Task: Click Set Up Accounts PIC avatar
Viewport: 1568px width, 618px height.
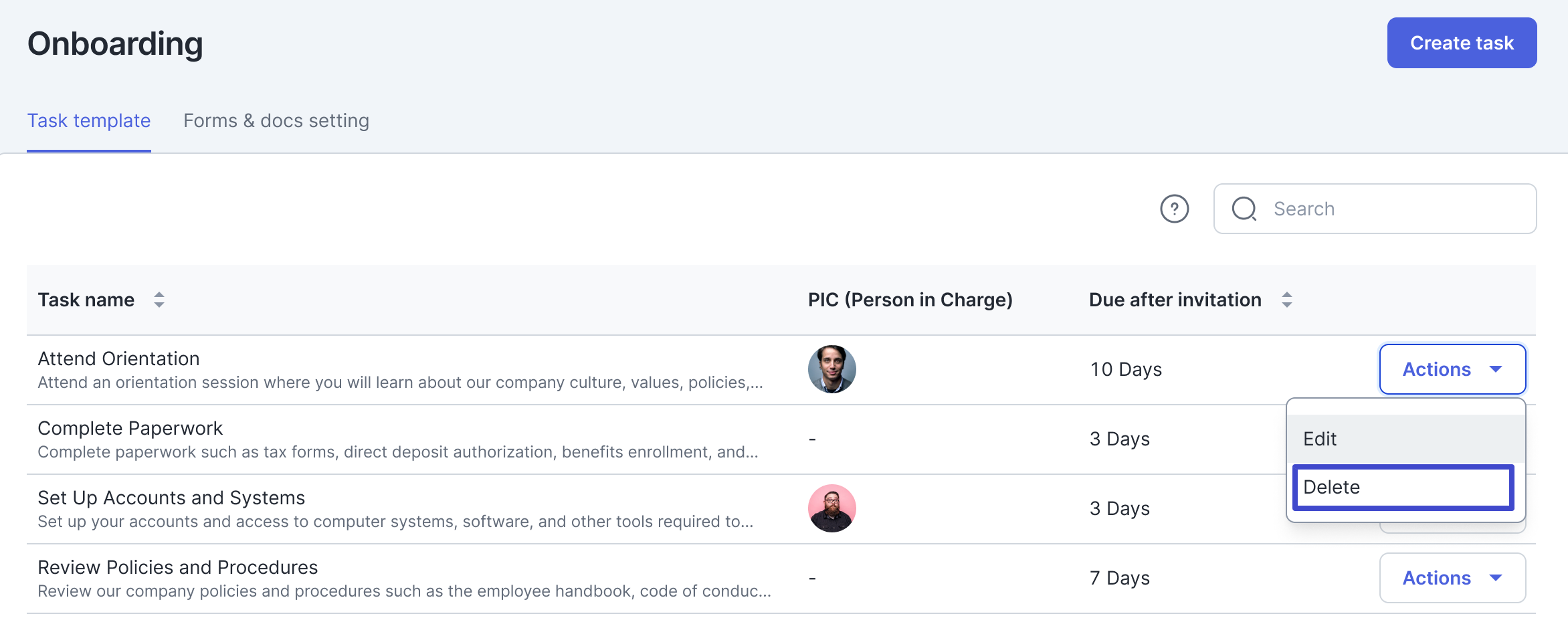Action: pos(831,508)
